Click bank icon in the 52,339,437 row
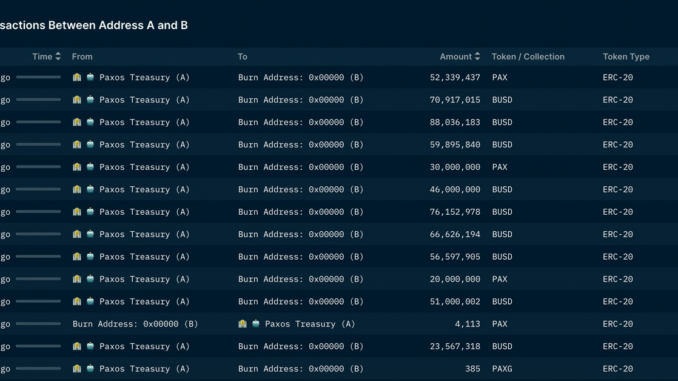The width and height of the screenshot is (678, 381). (77, 77)
